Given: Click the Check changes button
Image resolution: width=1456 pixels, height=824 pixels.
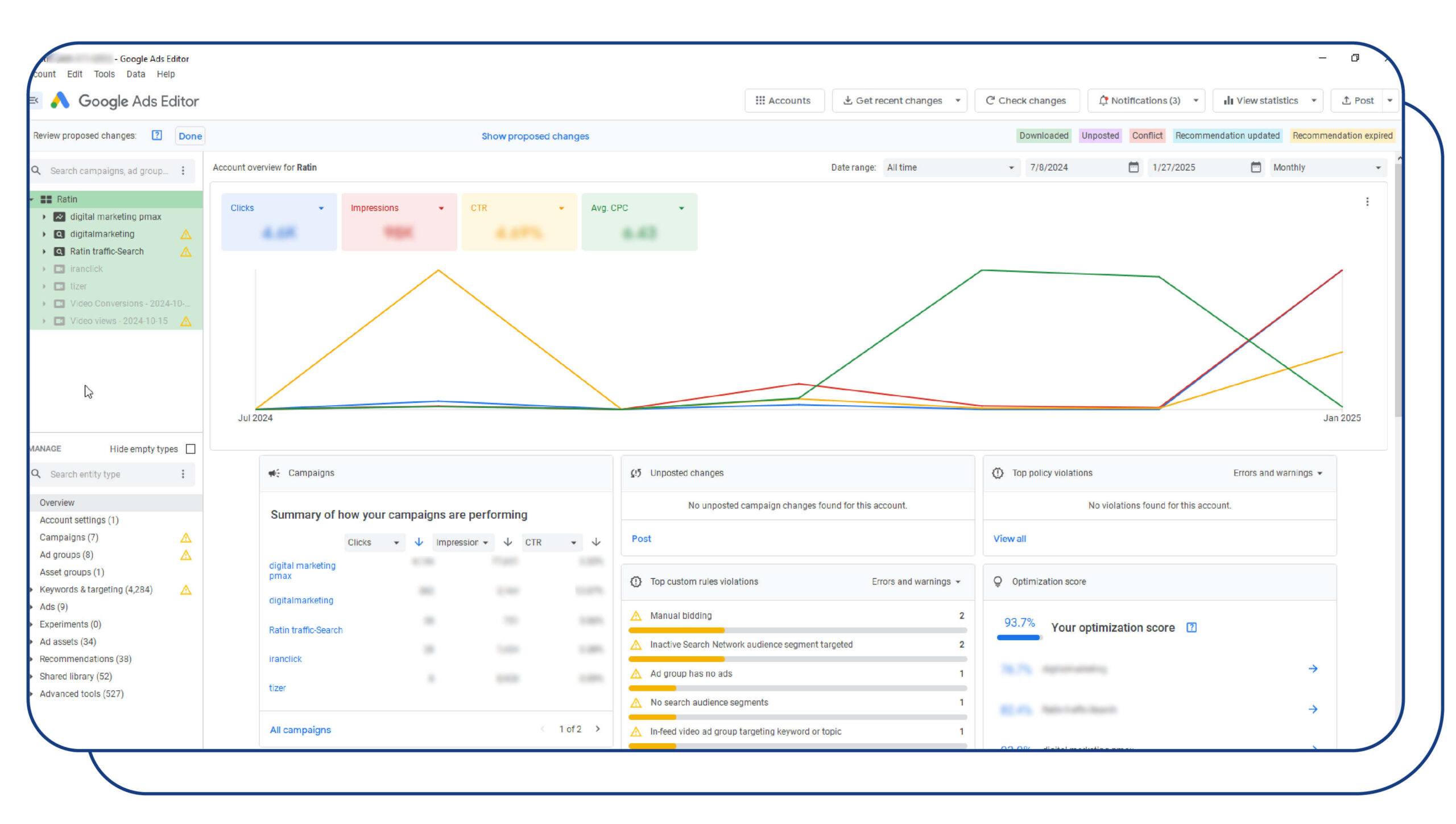Looking at the screenshot, I should click(x=1026, y=101).
